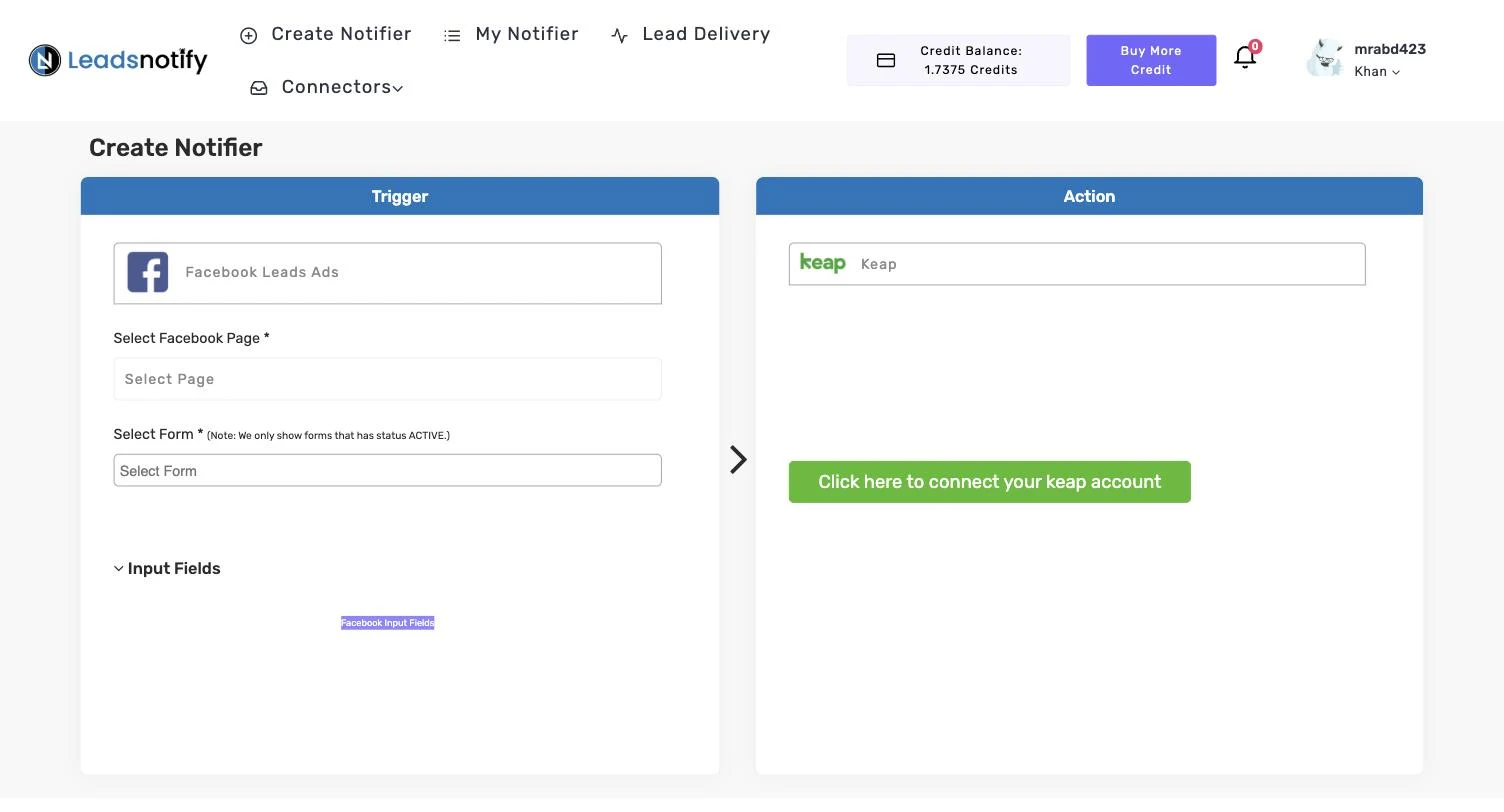Click the pulse icon beside Lead Delivery
The height and width of the screenshot is (812, 1504).
click(619, 35)
